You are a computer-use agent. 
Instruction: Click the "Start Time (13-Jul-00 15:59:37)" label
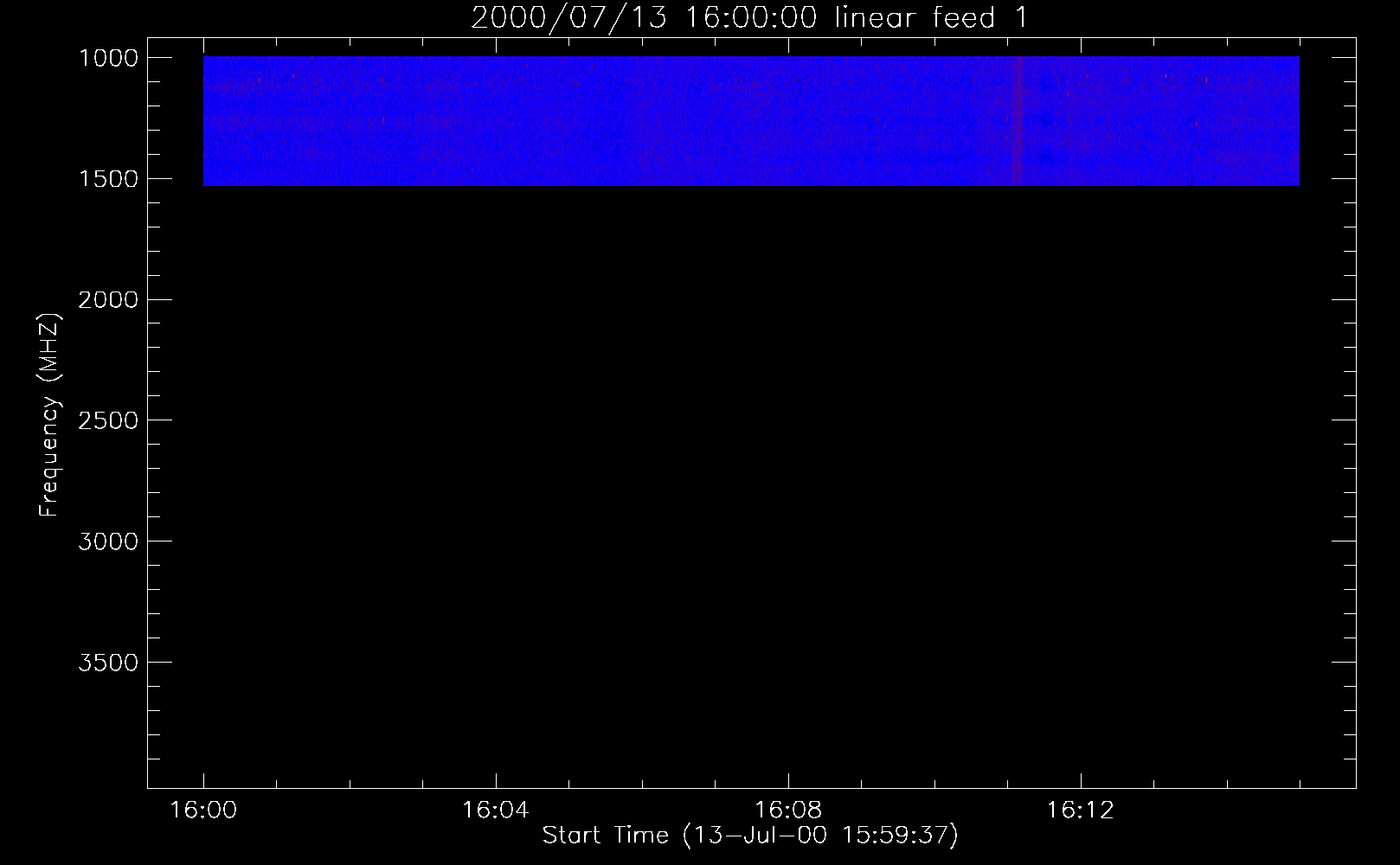(x=750, y=835)
